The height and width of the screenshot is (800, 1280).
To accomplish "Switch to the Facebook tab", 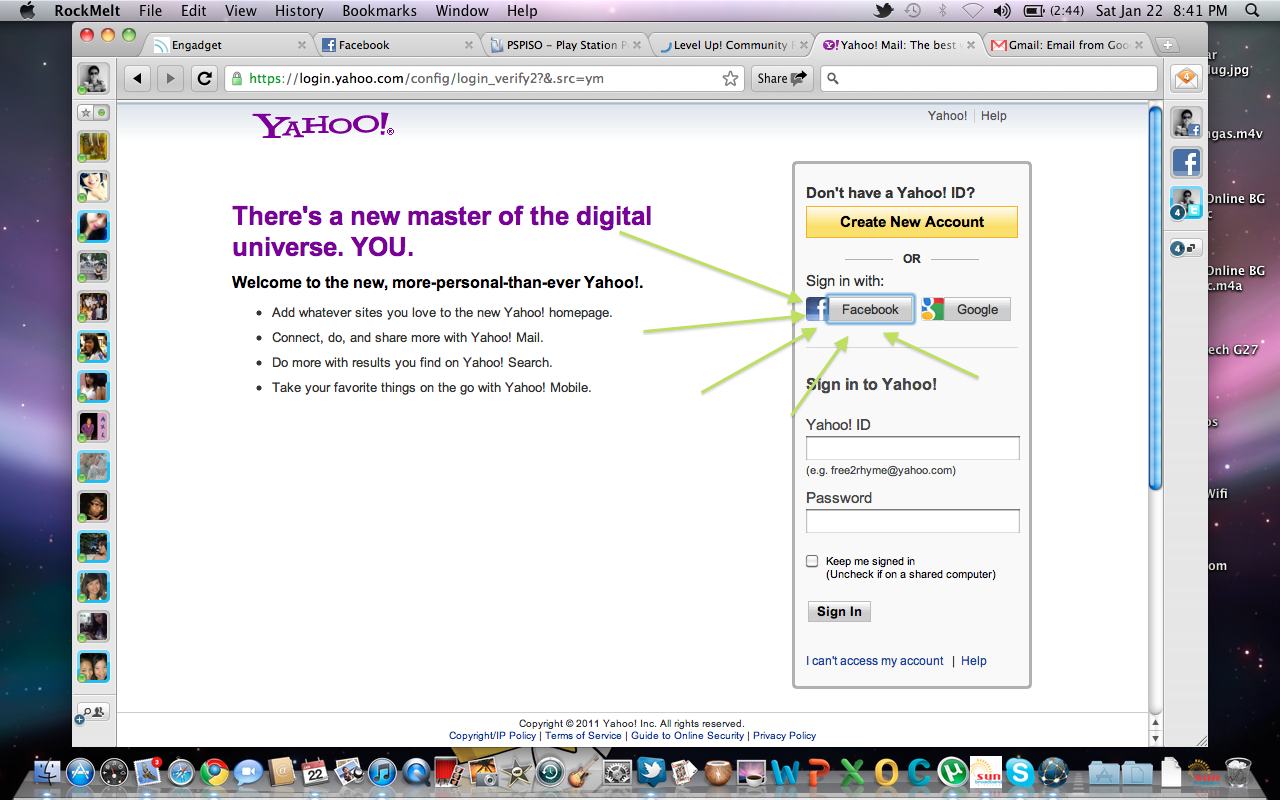I will pyautogui.click(x=397, y=45).
